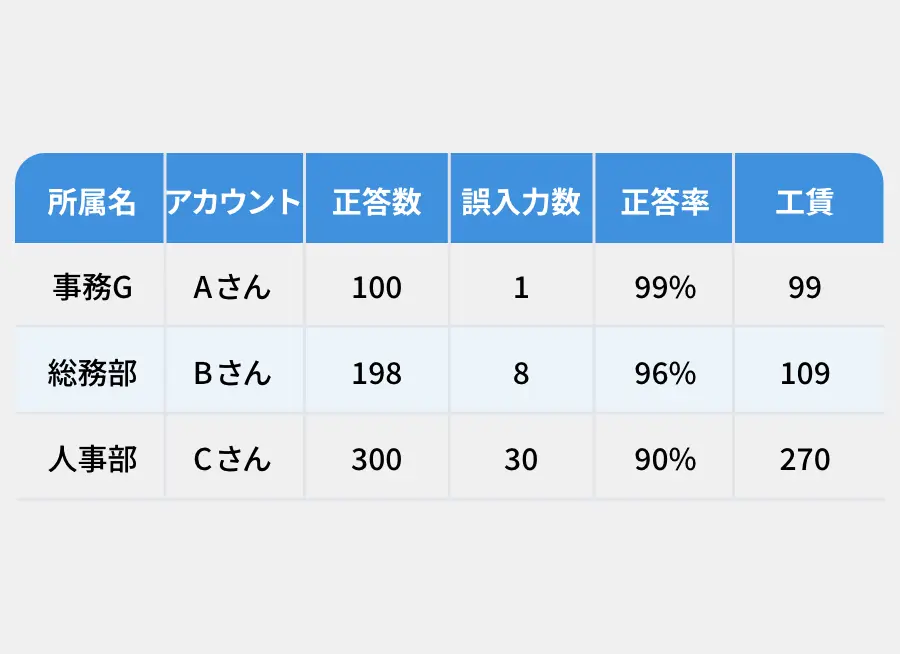Click the correct count value 198
The height and width of the screenshot is (654, 900).
point(377,371)
